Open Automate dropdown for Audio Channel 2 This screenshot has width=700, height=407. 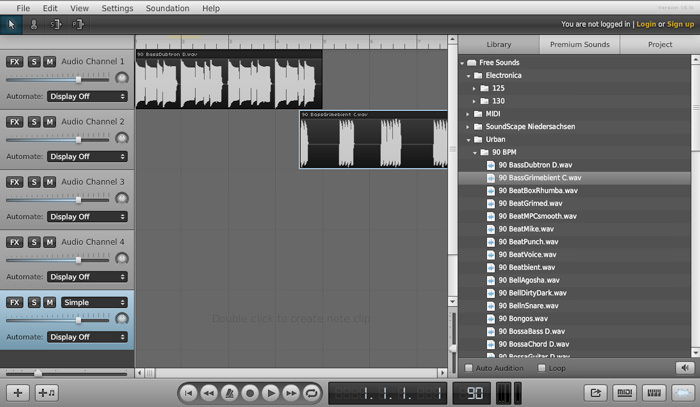tap(88, 157)
